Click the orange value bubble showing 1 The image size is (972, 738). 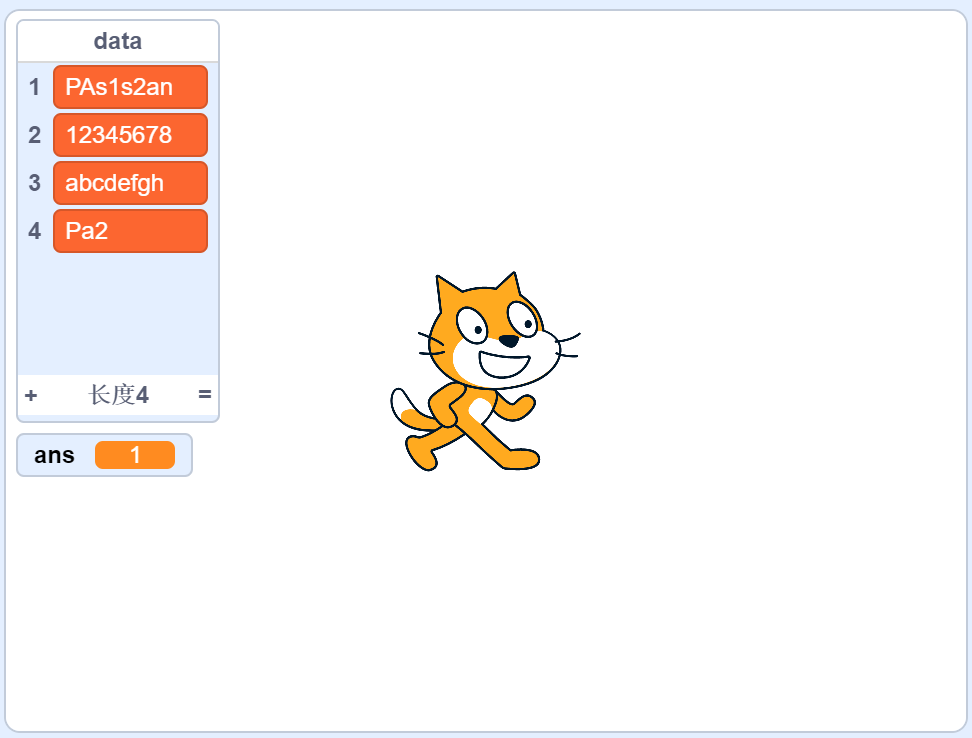[136, 455]
